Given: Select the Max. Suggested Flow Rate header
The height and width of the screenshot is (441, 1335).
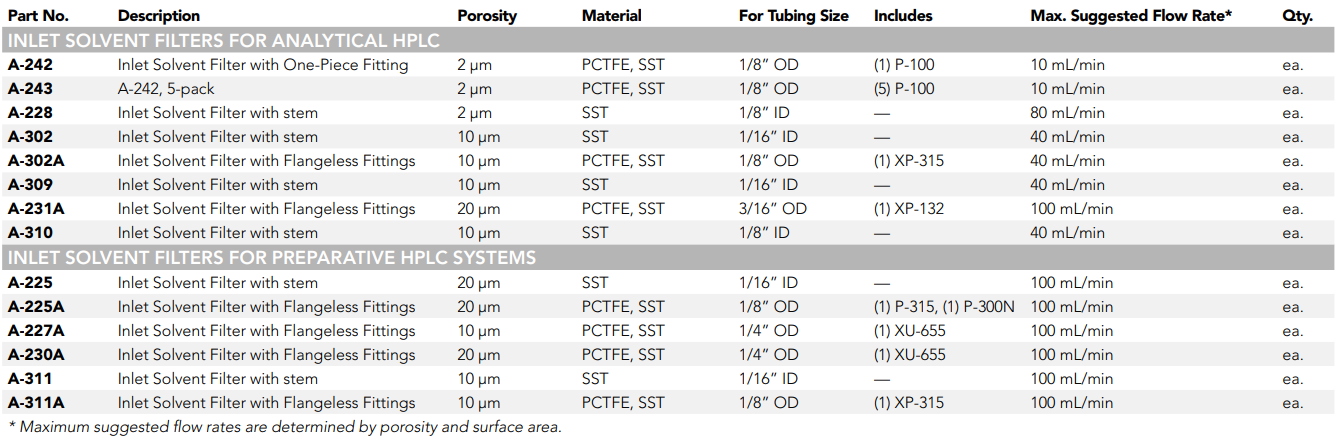Looking at the screenshot, I should click(1131, 16).
